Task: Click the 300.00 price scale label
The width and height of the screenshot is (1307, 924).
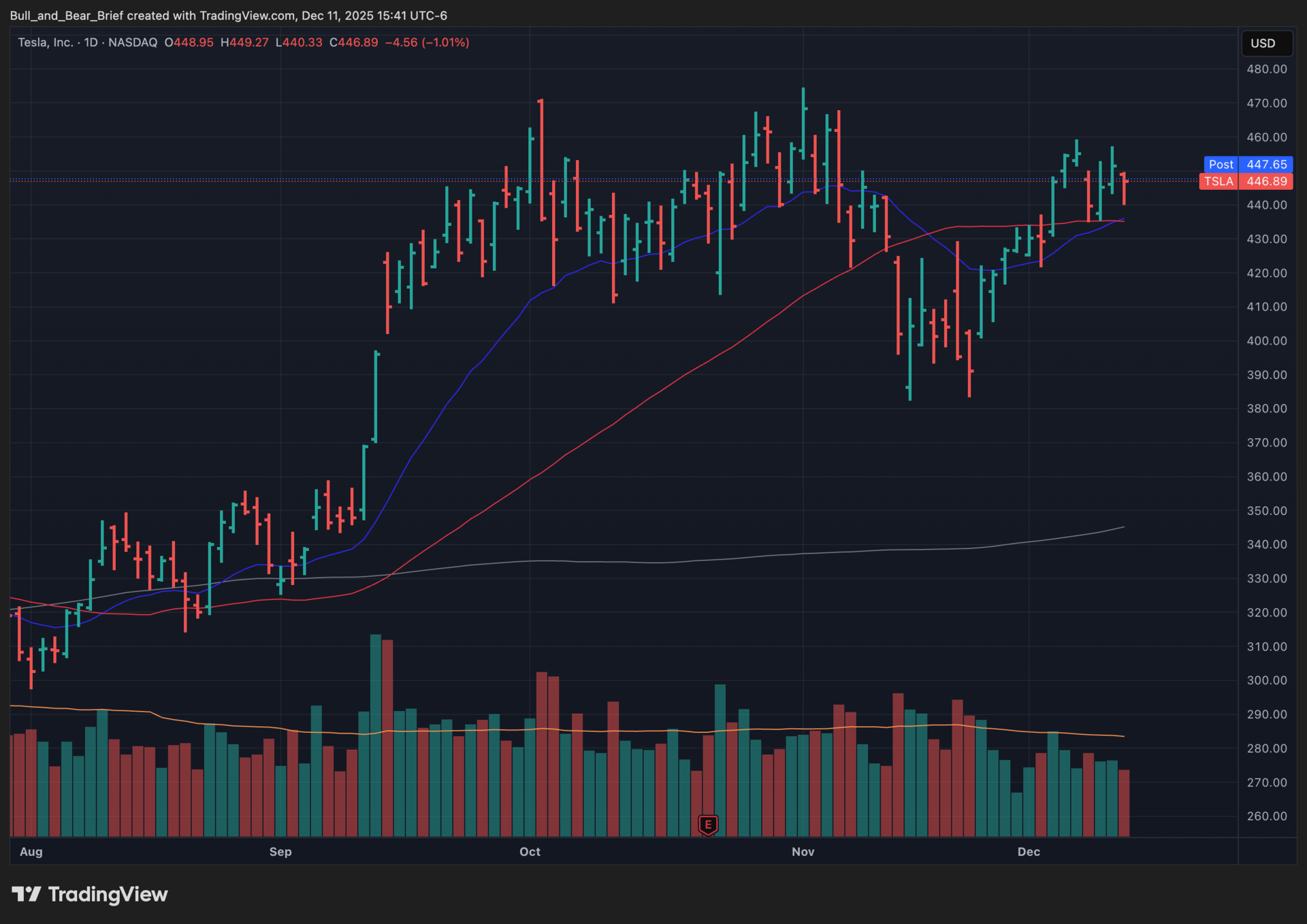Action: (1266, 680)
